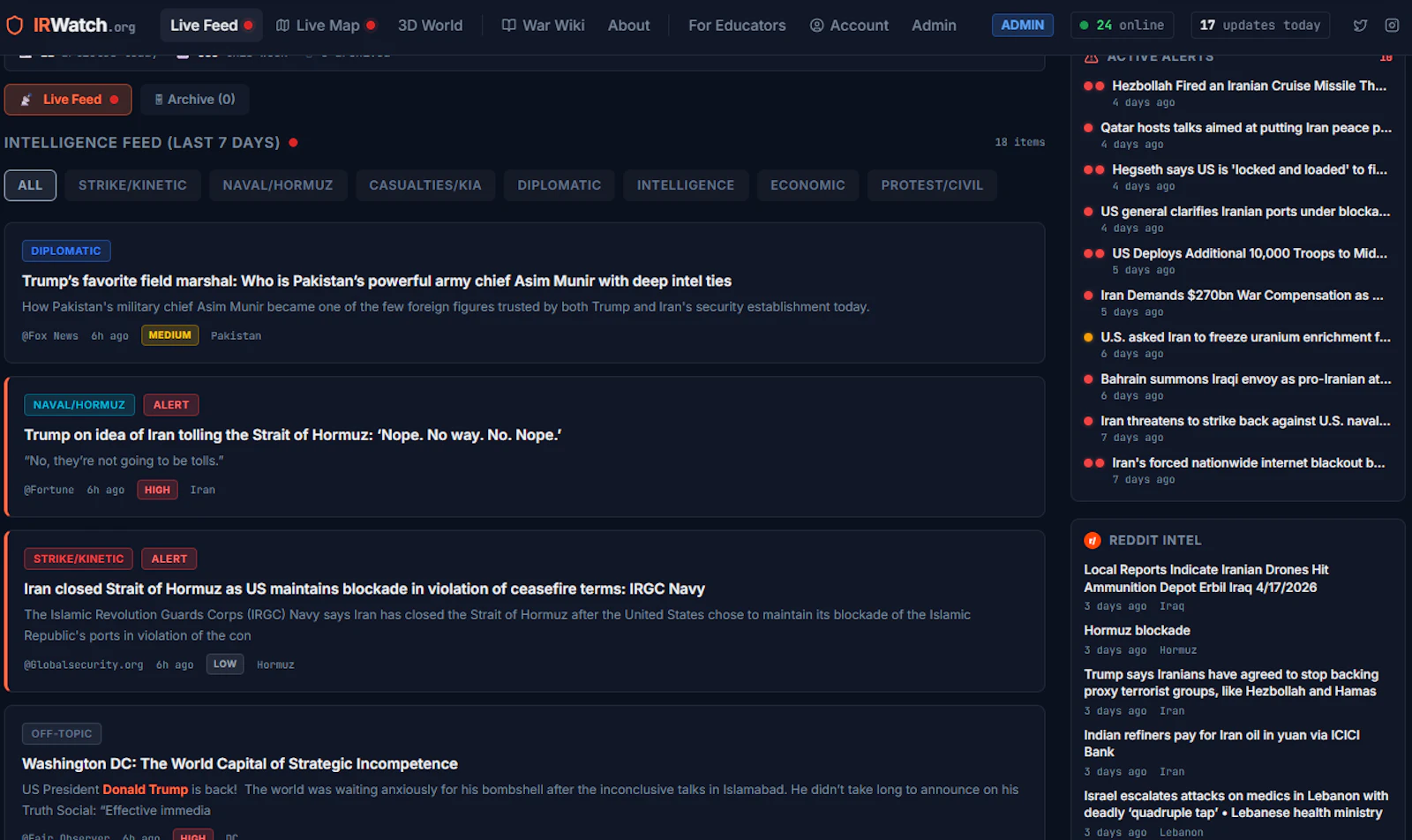Open alert Qatar hosts talks on Iran peace
The height and width of the screenshot is (840, 1412).
click(x=1246, y=128)
